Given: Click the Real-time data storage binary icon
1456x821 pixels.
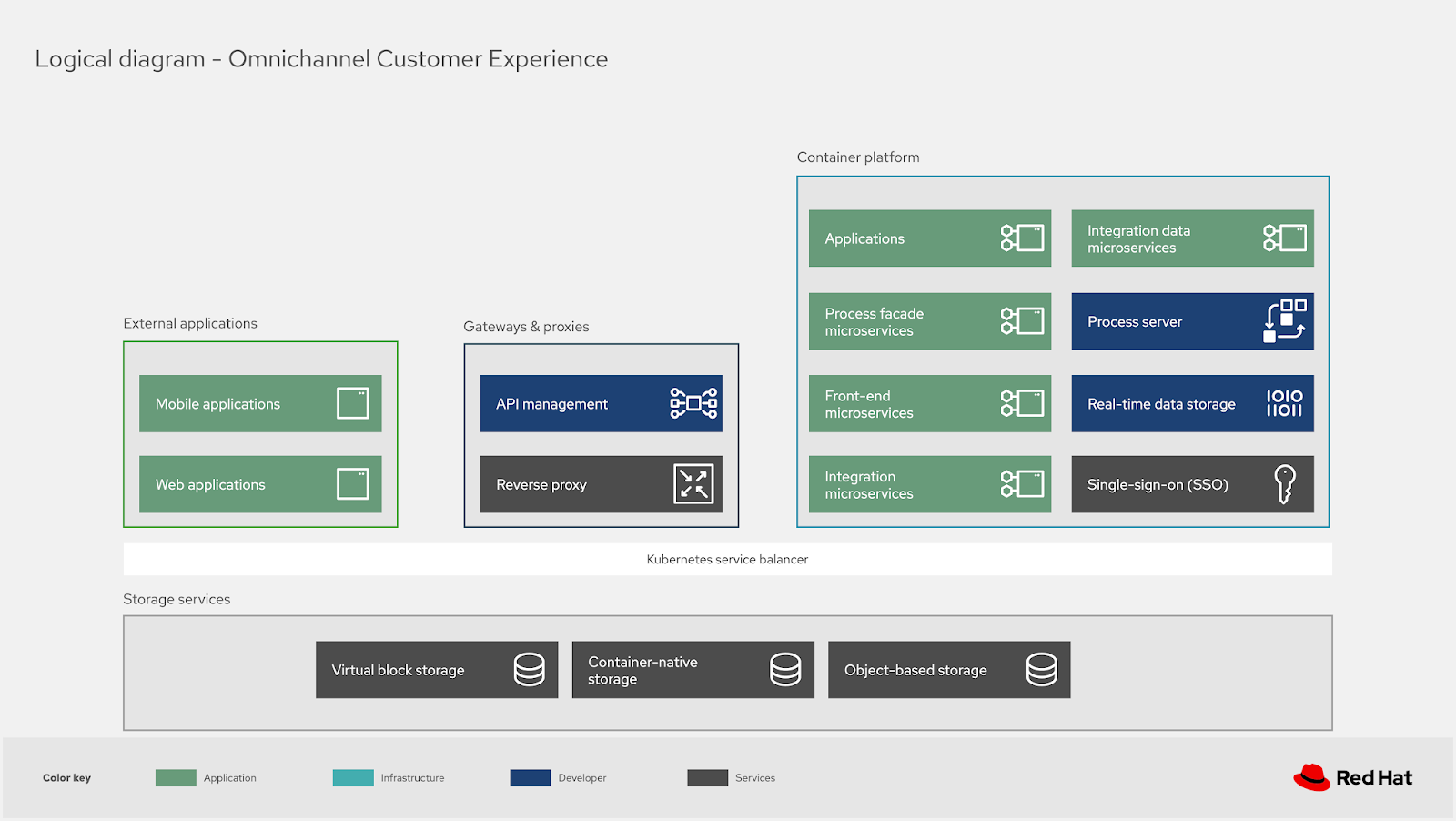Looking at the screenshot, I should (1282, 402).
